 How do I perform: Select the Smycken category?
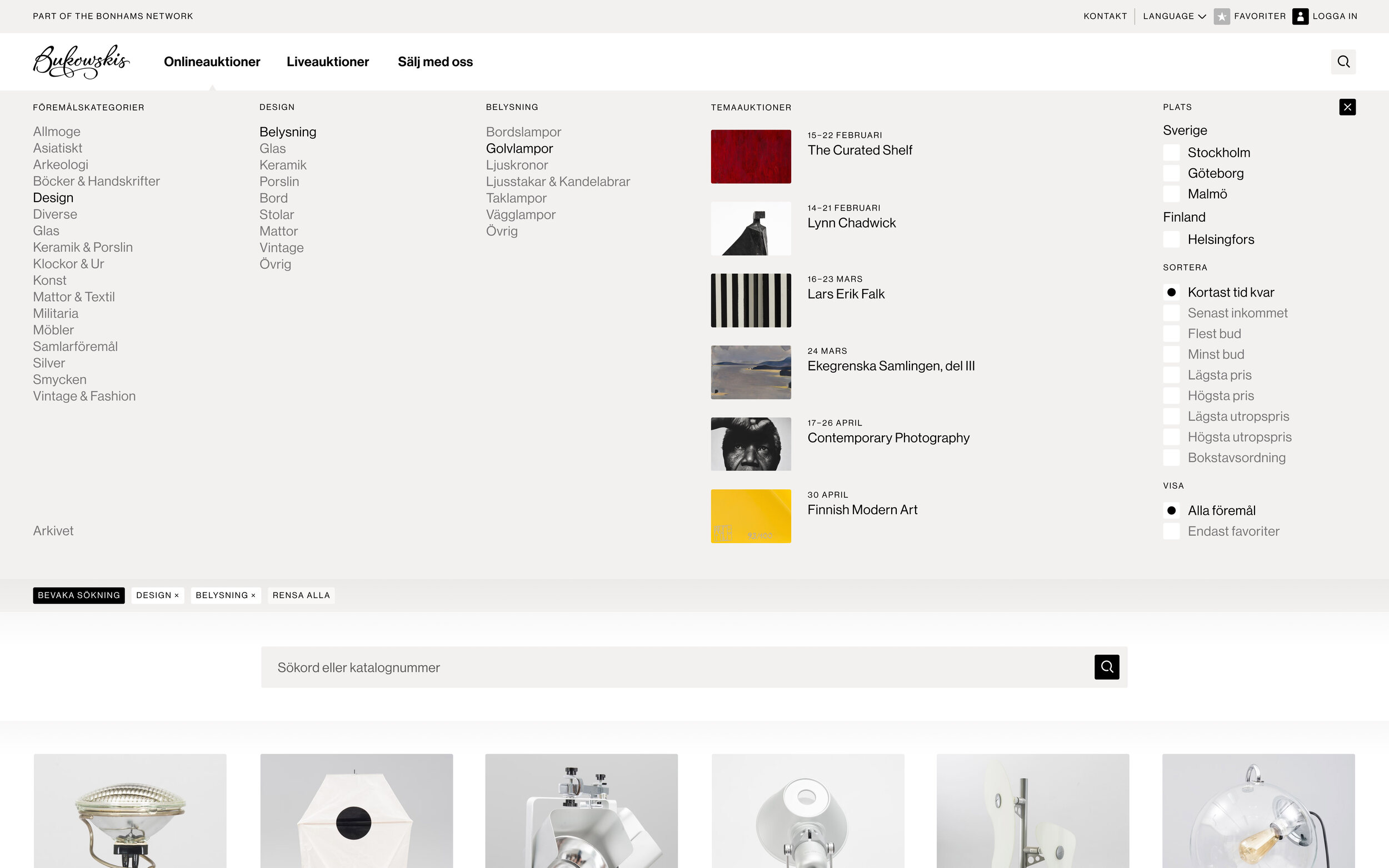(59, 379)
